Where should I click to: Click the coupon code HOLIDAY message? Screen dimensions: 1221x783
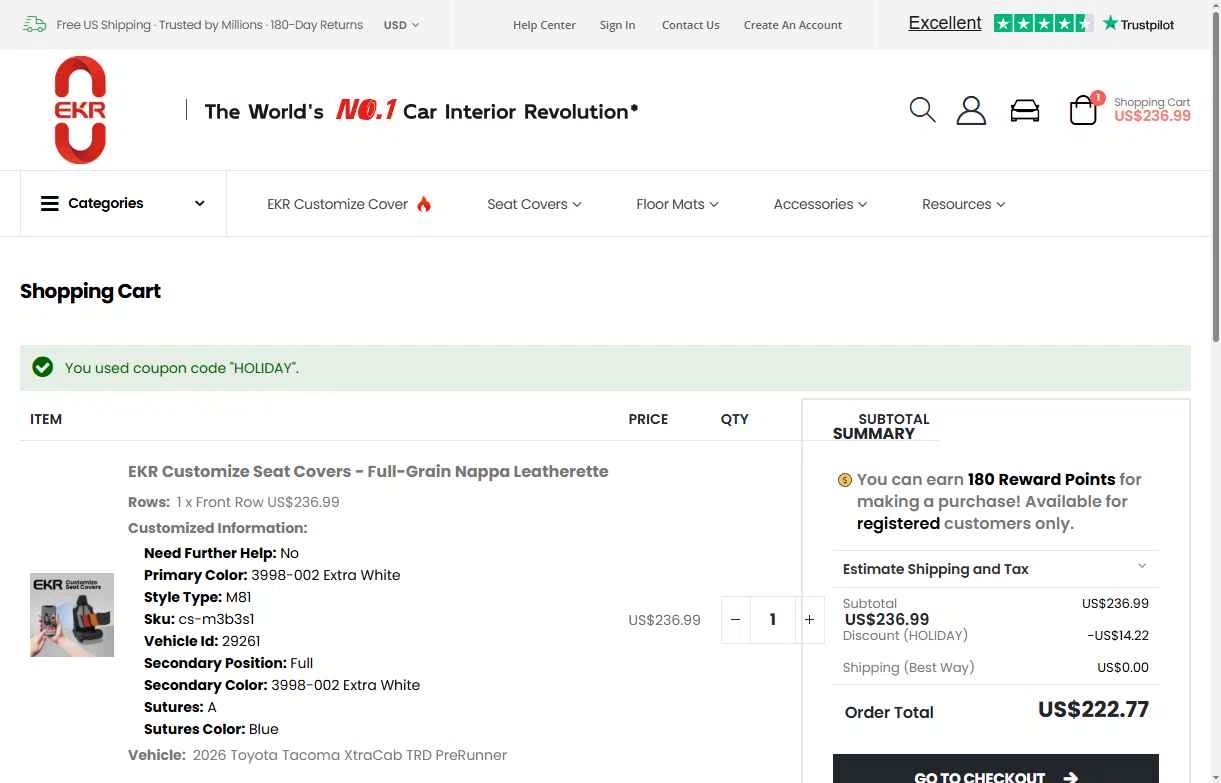[x=182, y=368]
